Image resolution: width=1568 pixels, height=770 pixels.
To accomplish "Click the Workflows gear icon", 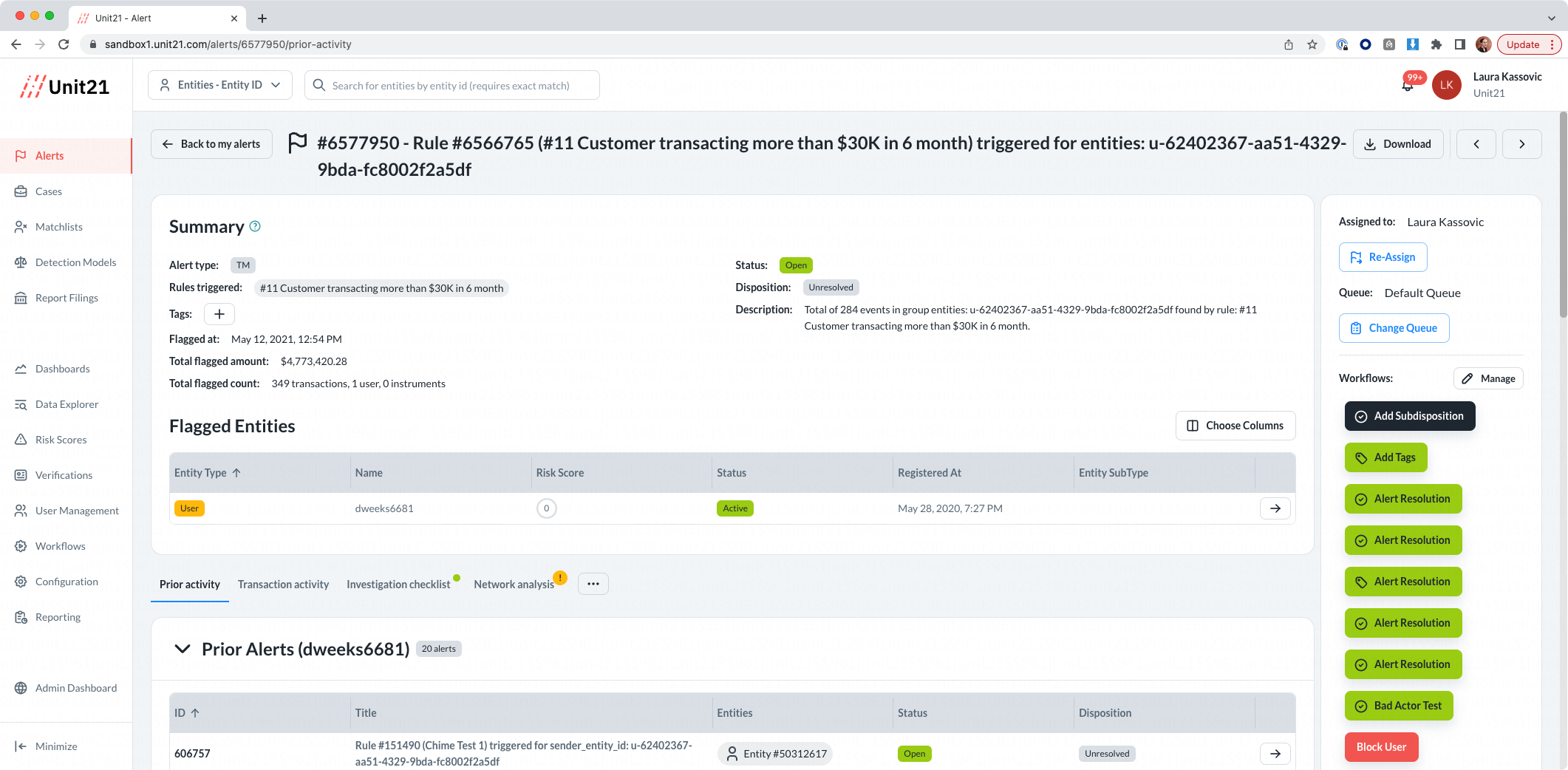I will 21,546.
